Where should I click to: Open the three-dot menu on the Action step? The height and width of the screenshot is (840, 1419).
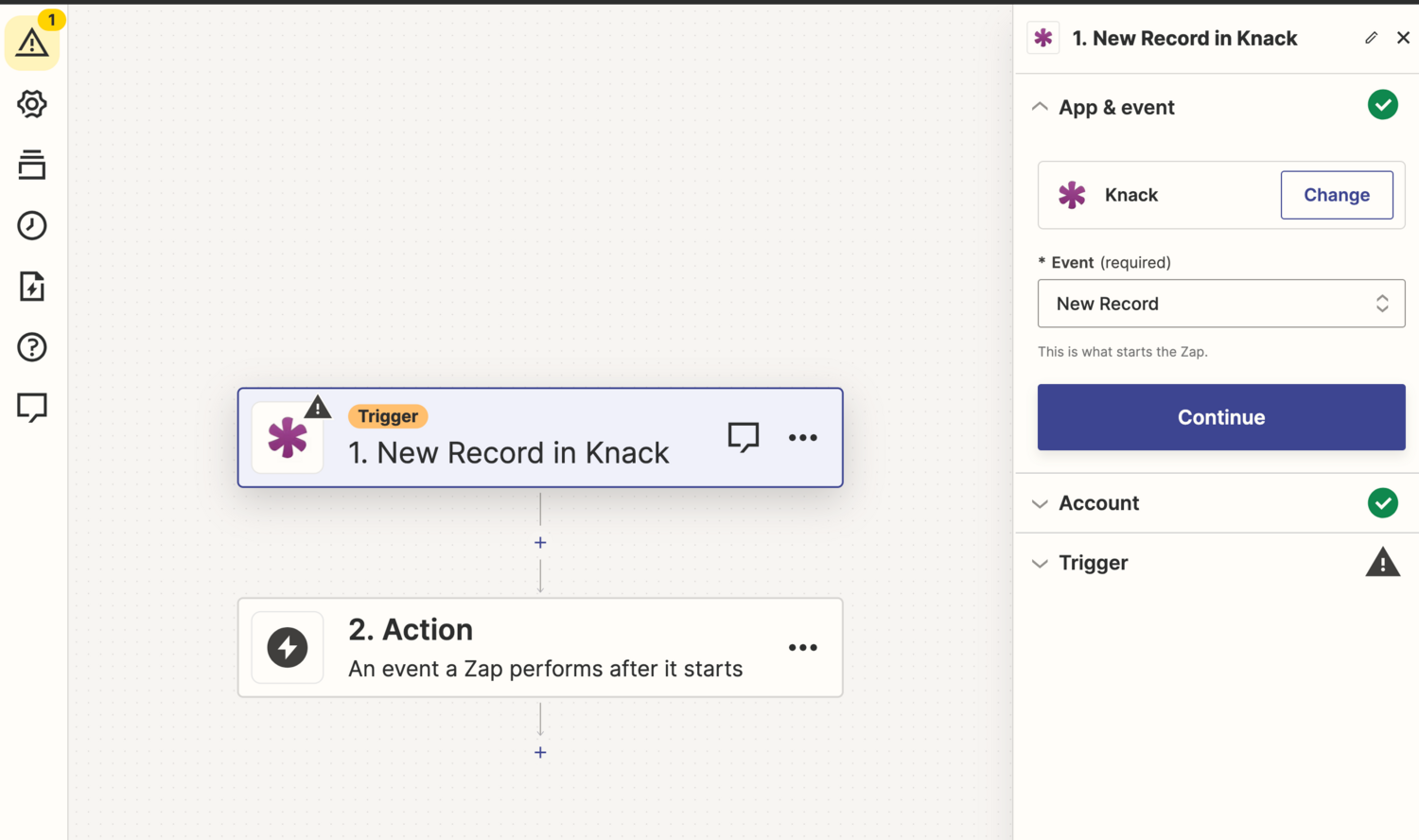pos(803,647)
